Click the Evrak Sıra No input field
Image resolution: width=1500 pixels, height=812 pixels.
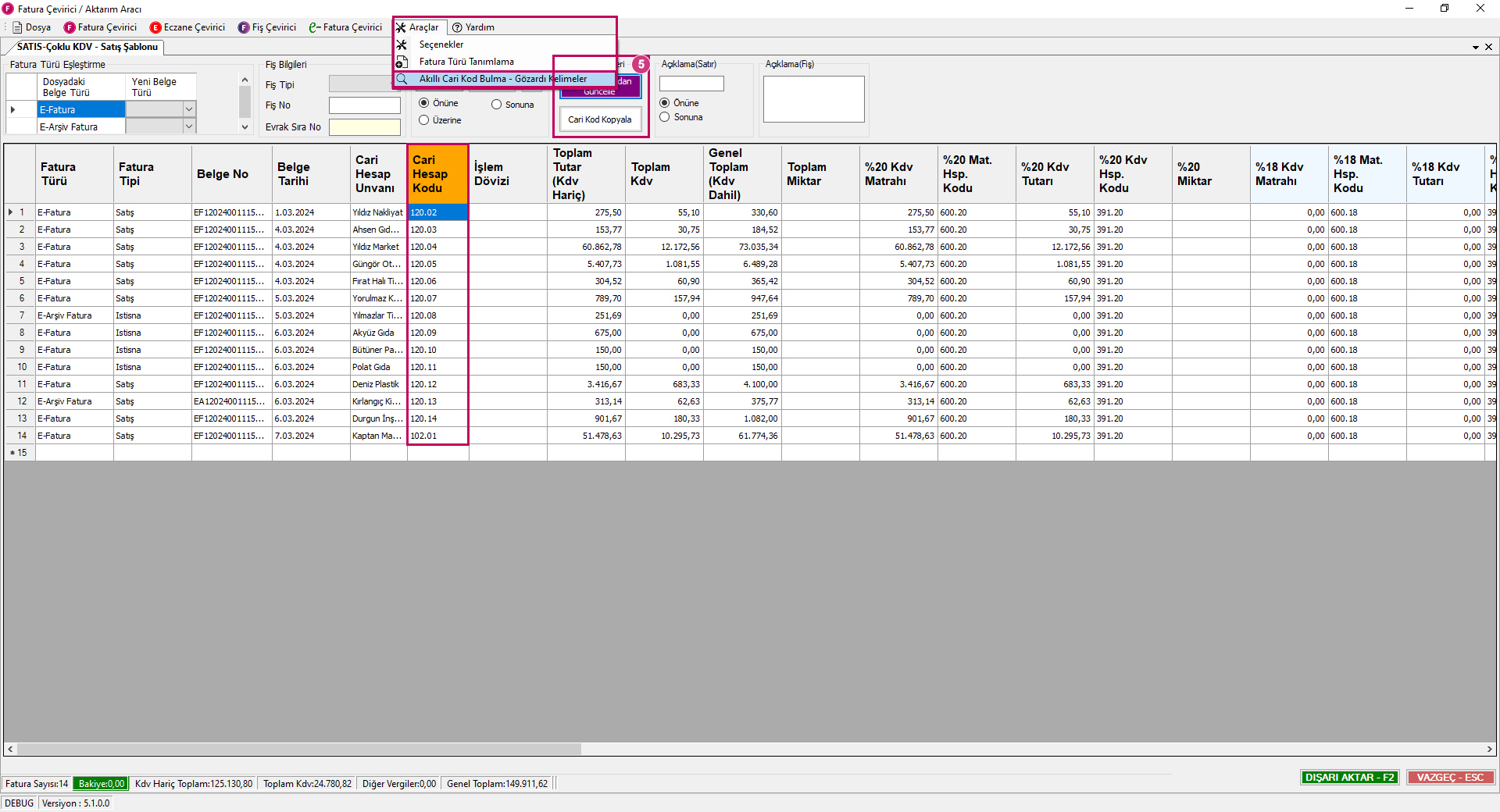tap(364, 127)
